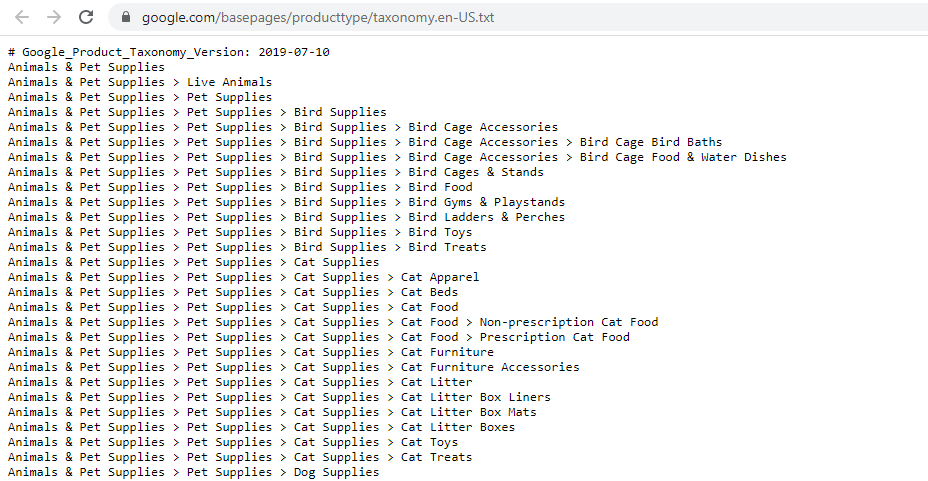The image size is (928, 481).
Task: Click the Bird Cage Food & Water Dishes text
Action: [x=683, y=157]
